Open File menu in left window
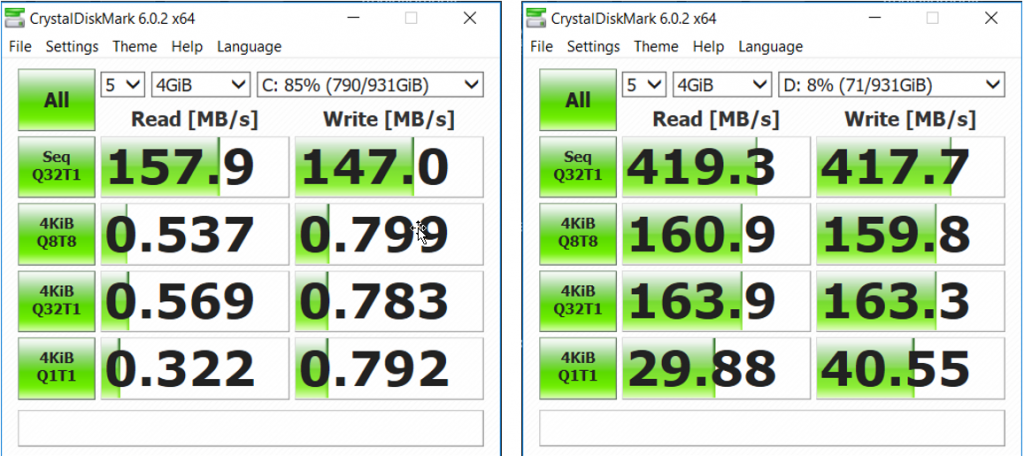This screenshot has width=1024, height=456. pyautogui.click(x=20, y=47)
